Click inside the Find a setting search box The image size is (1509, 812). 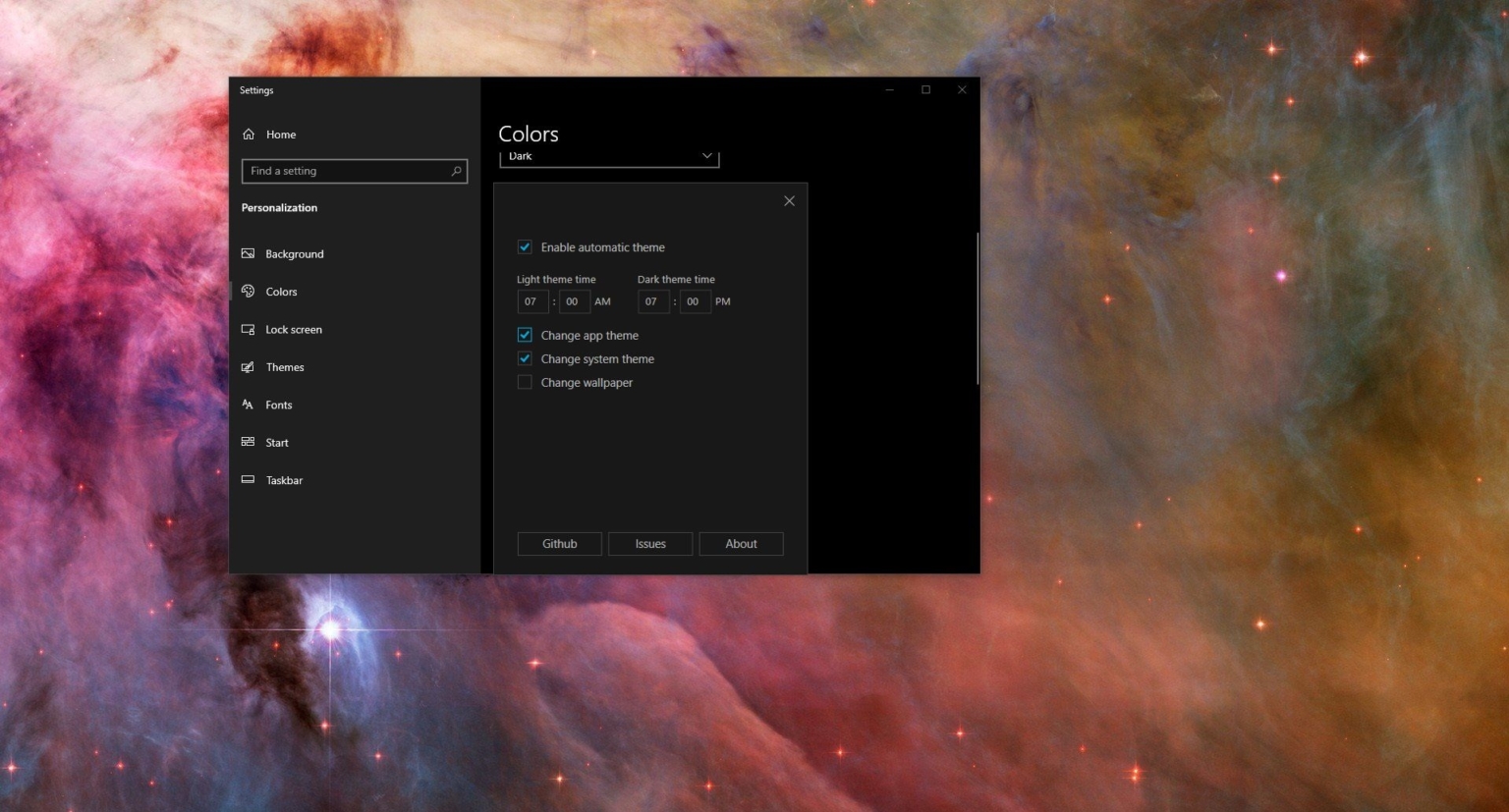click(354, 171)
